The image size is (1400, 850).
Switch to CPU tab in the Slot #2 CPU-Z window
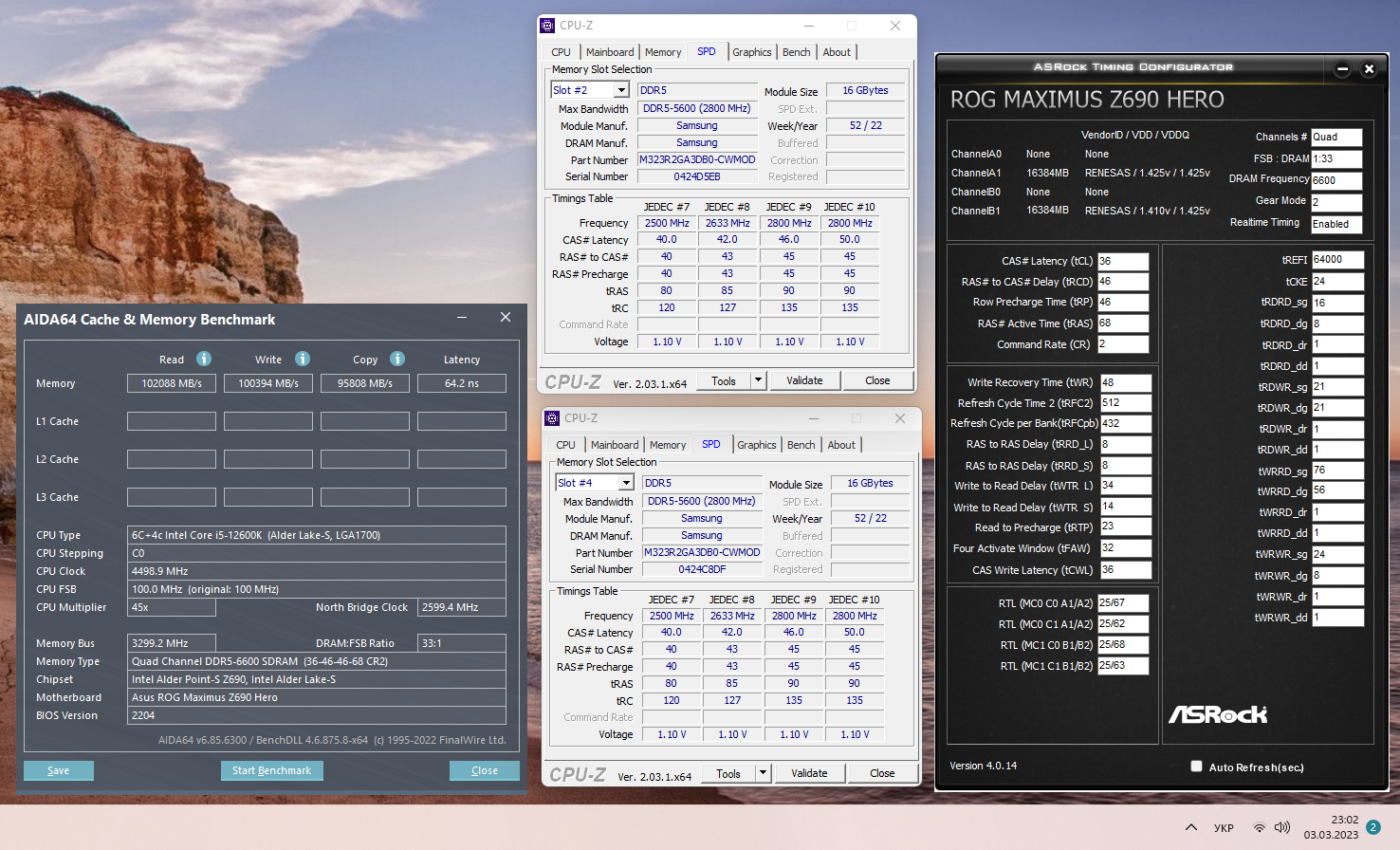[561, 52]
